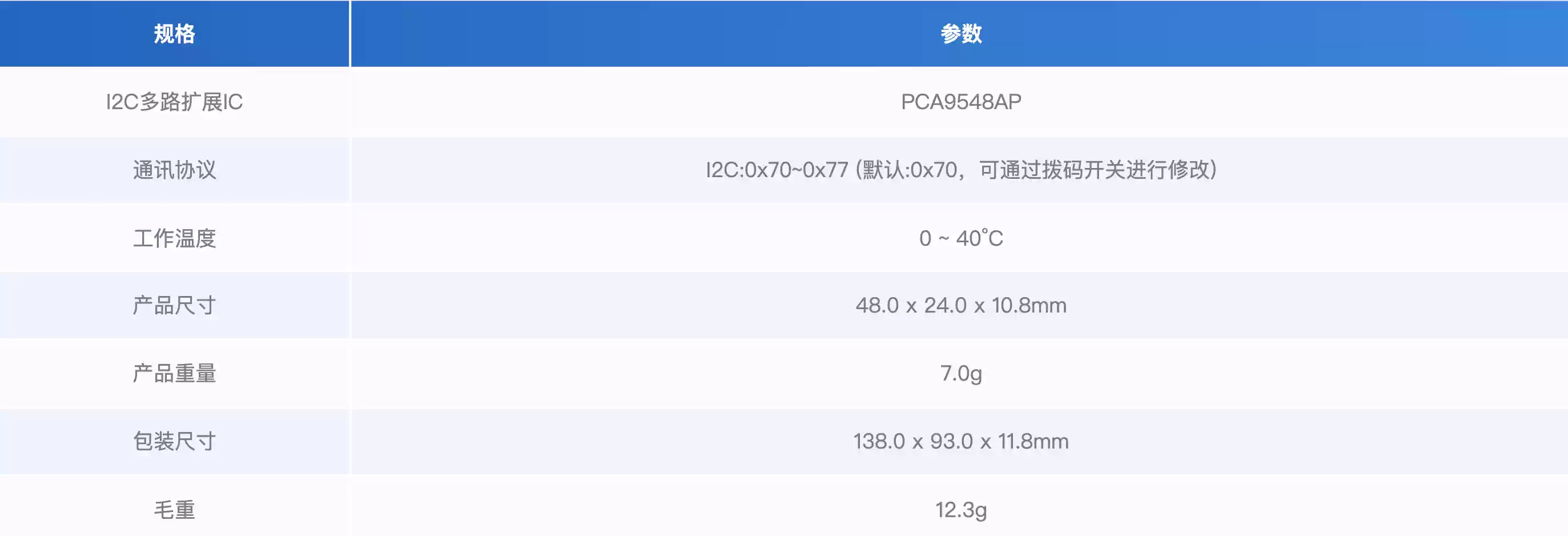Select the 通讯协议 row label
The height and width of the screenshot is (536, 1568).
174,170
